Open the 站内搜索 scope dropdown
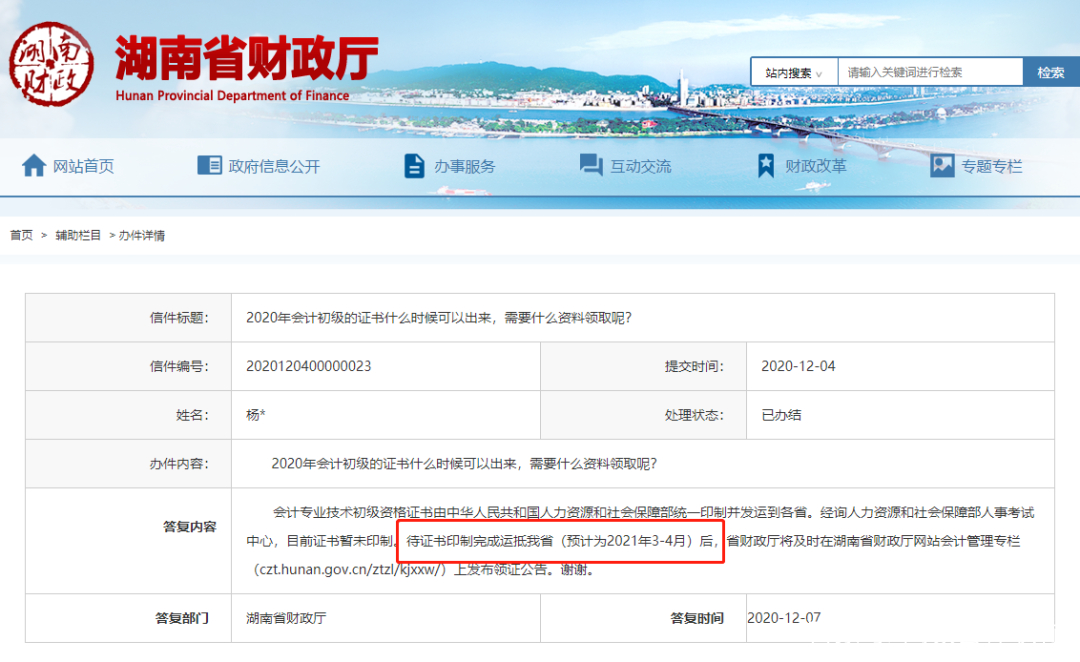 (793, 72)
